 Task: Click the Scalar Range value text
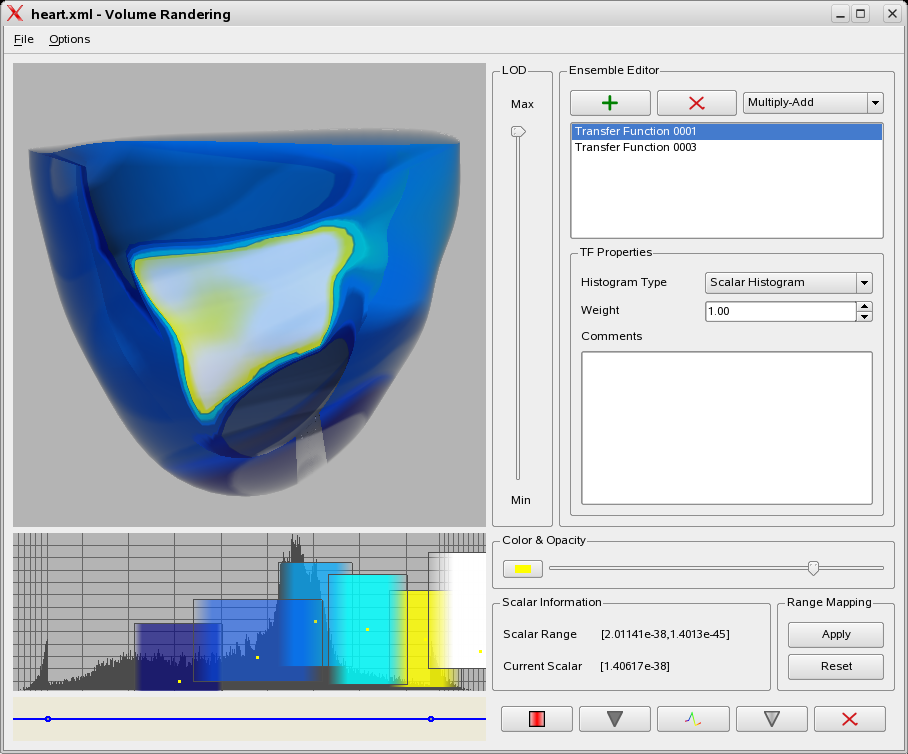(665, 635)
